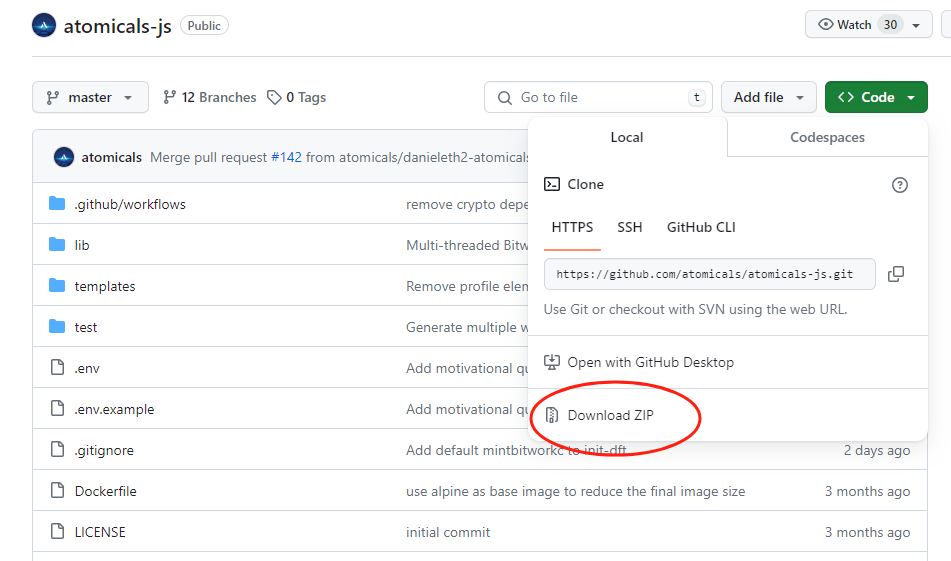The width and height of the screenshot is (951, 561).
Task: Open the .env file
Action: coord(87,368)
